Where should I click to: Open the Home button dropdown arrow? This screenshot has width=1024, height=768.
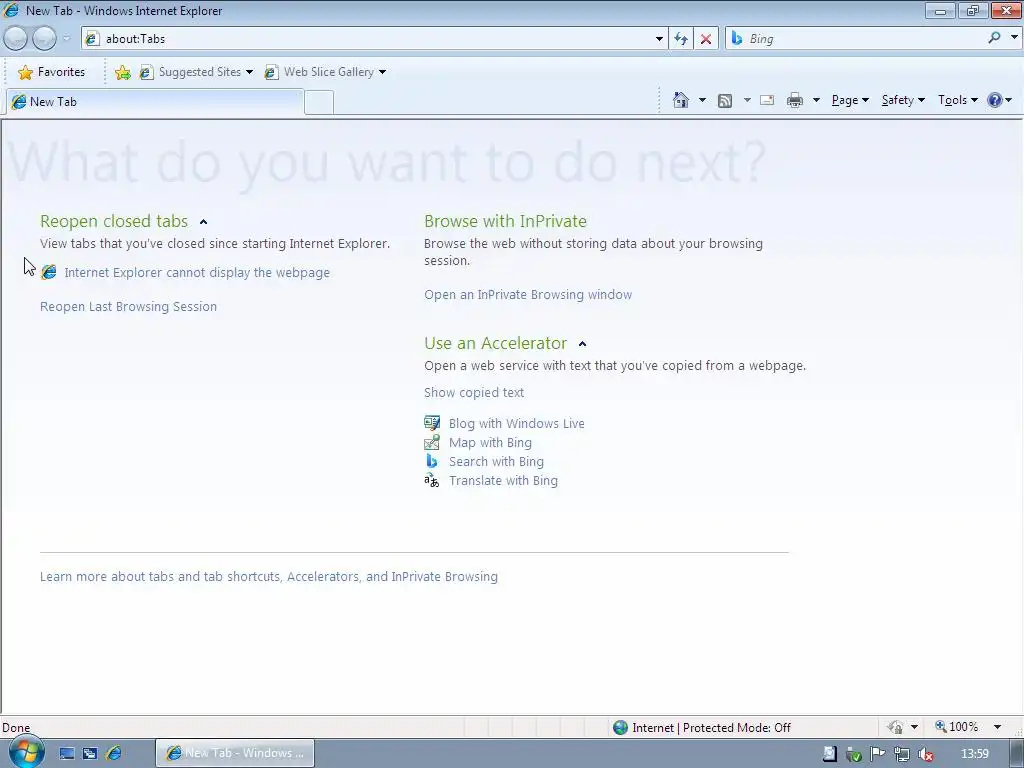702,100
